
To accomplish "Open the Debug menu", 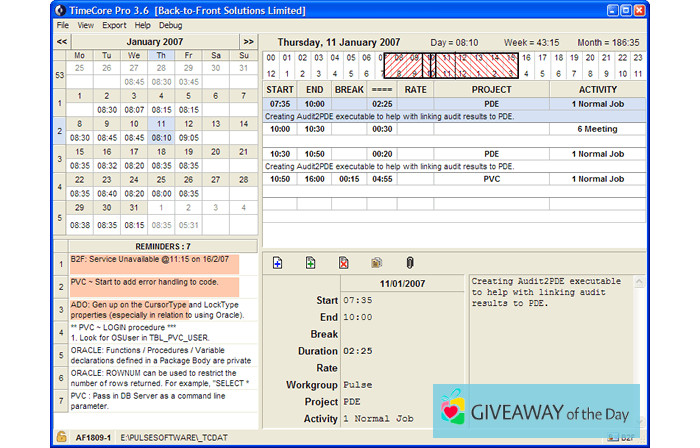I will pyautogui.click(x=170, y=24).
